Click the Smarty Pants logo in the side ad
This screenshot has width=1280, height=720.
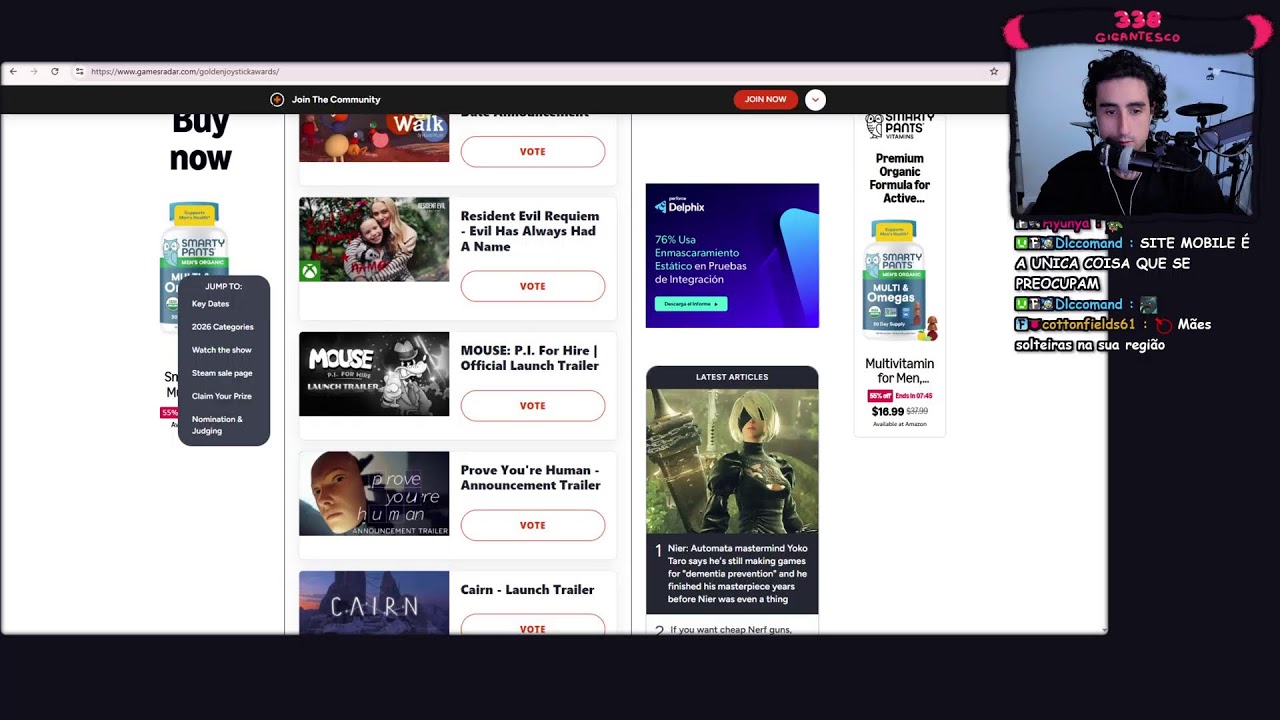coord(900,127)
